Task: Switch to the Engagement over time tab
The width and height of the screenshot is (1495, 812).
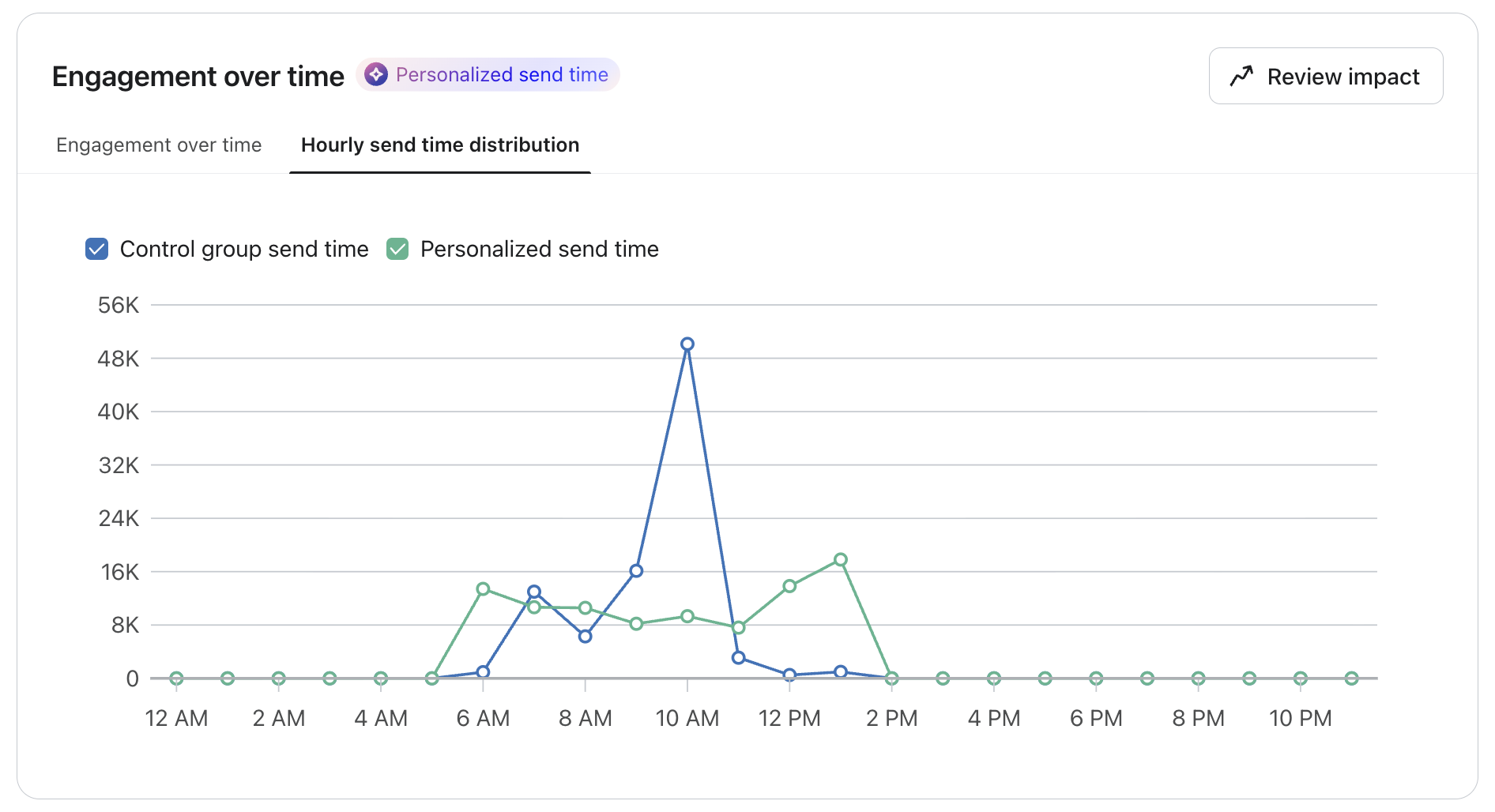Action: (x=159, y=145)
